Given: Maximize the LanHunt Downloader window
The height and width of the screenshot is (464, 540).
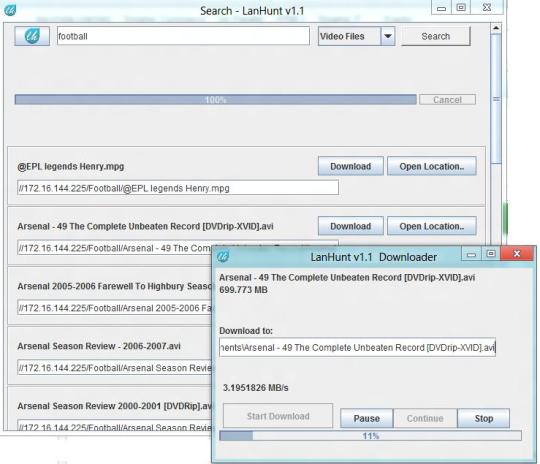Looking at the screenshot, I should (491, 254).
